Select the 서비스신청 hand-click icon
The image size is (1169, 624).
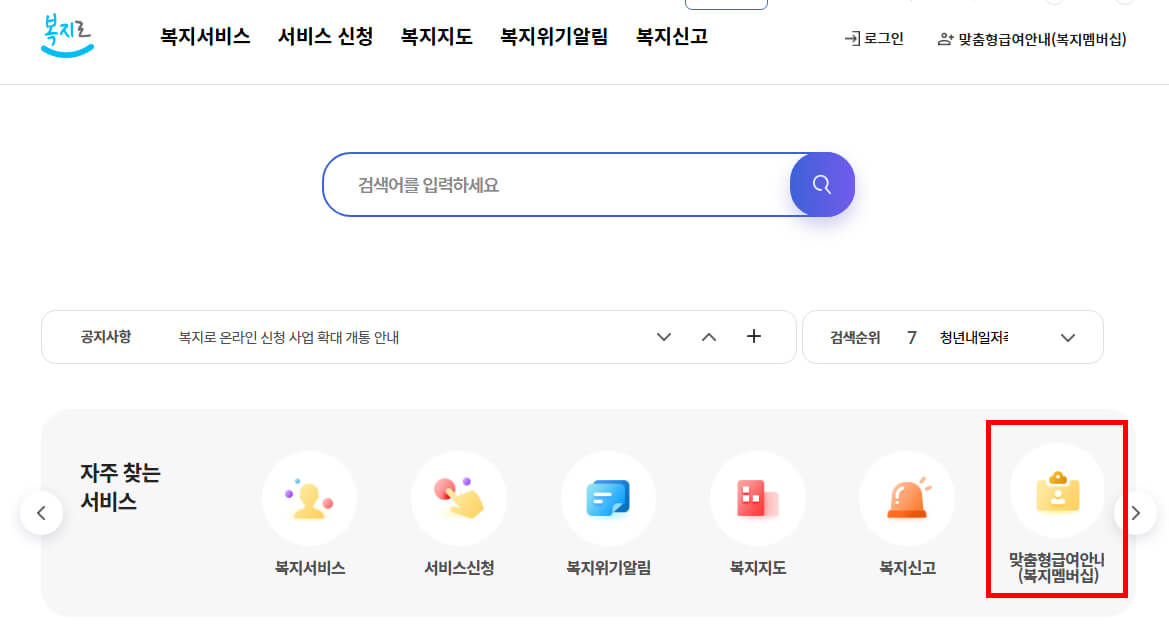click(458, 497)
